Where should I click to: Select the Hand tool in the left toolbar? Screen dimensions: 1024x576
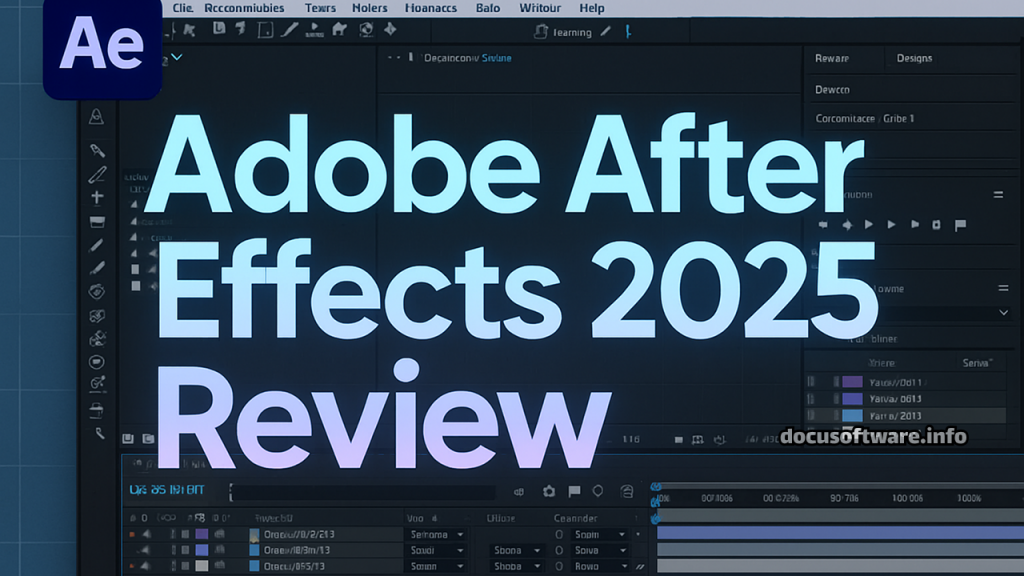click(97, 433)
